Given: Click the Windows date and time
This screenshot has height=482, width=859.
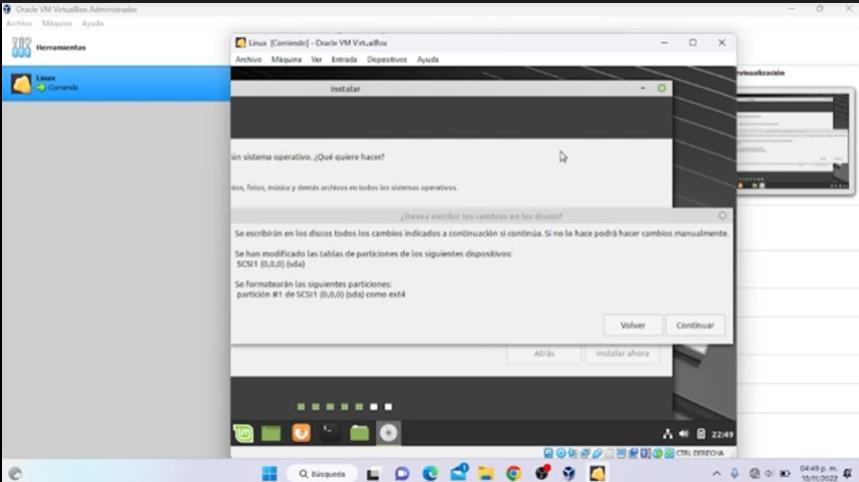Looking at the screenshot, I should (x=818, y=473).
